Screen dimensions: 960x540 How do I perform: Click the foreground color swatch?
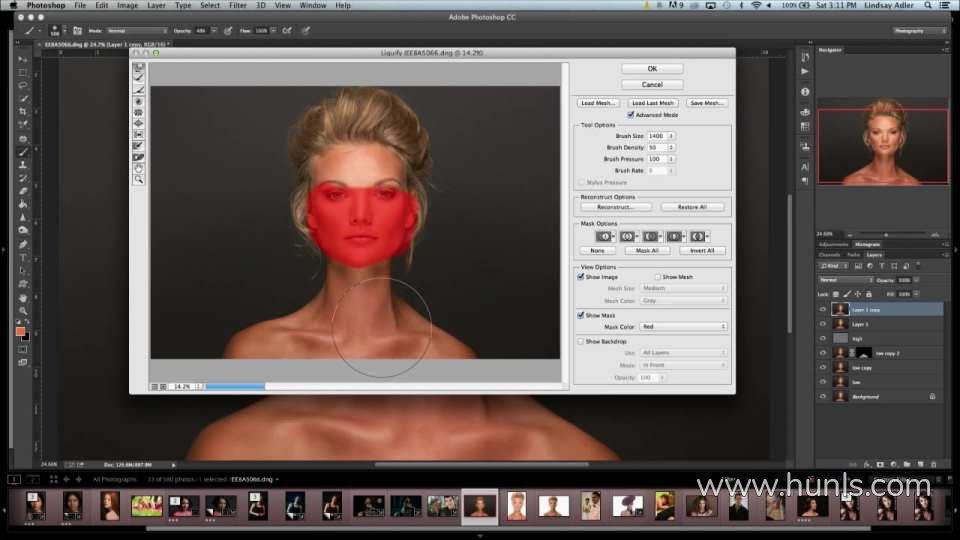20,331
